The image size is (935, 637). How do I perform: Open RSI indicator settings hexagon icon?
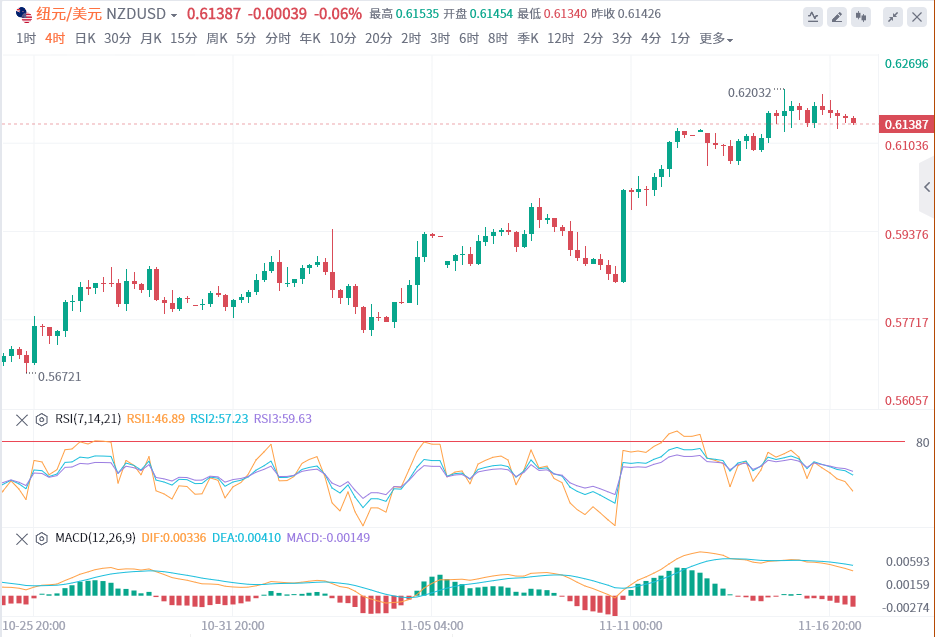pyautogui.click(x=41, y=420)
